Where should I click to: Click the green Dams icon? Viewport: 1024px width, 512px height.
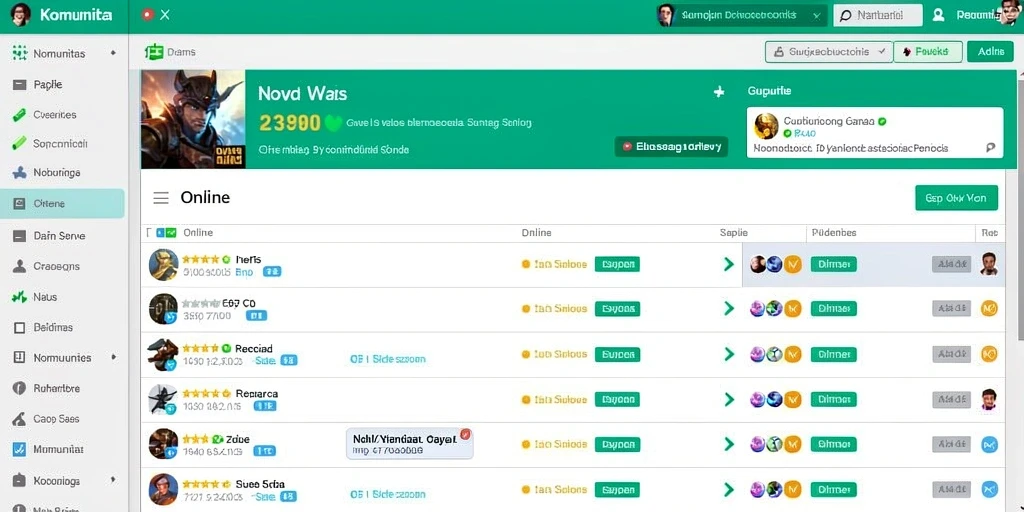154,52
